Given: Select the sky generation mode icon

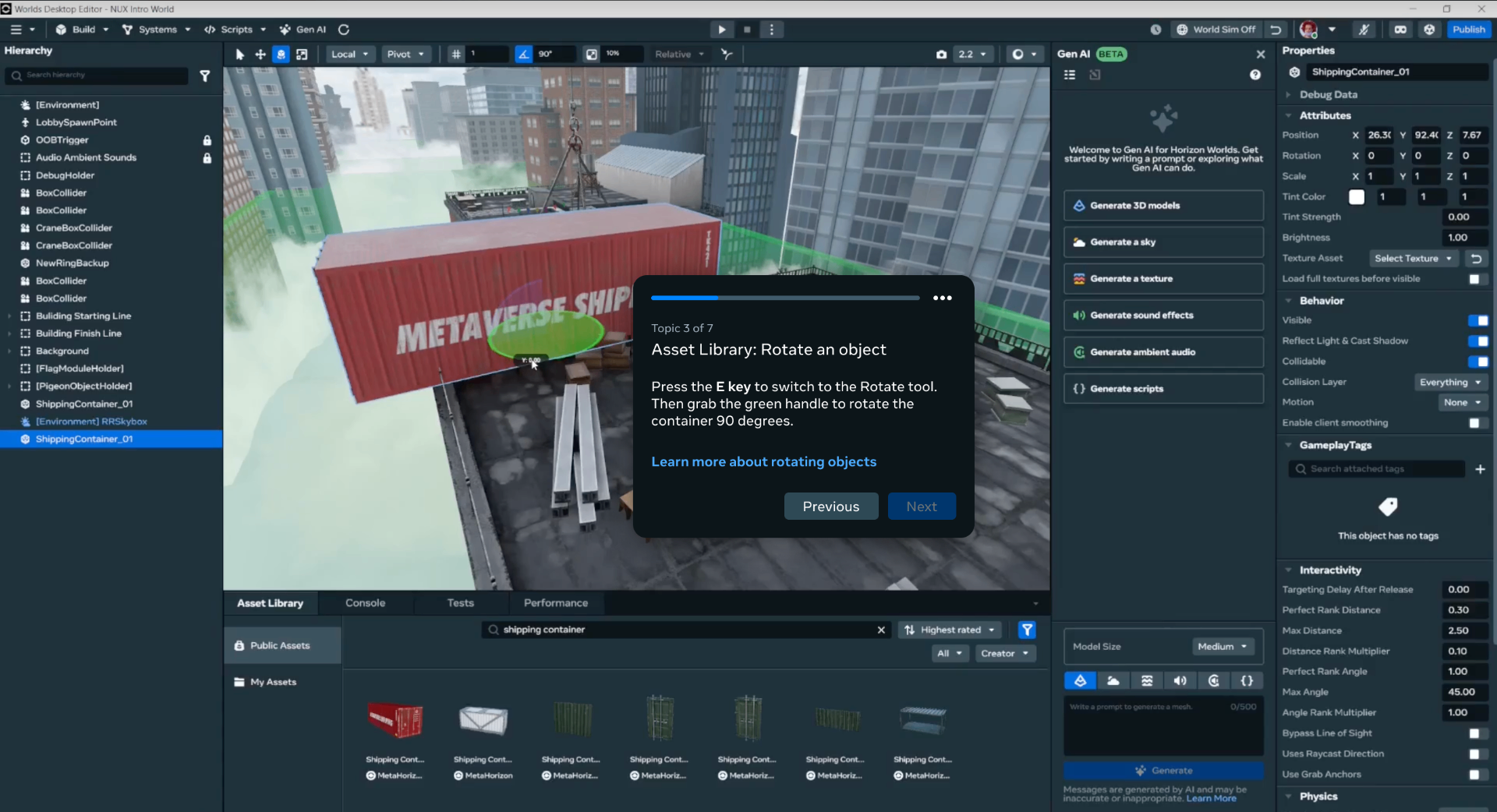Looking at the screenshot, I should click(x=1113, y=681).
